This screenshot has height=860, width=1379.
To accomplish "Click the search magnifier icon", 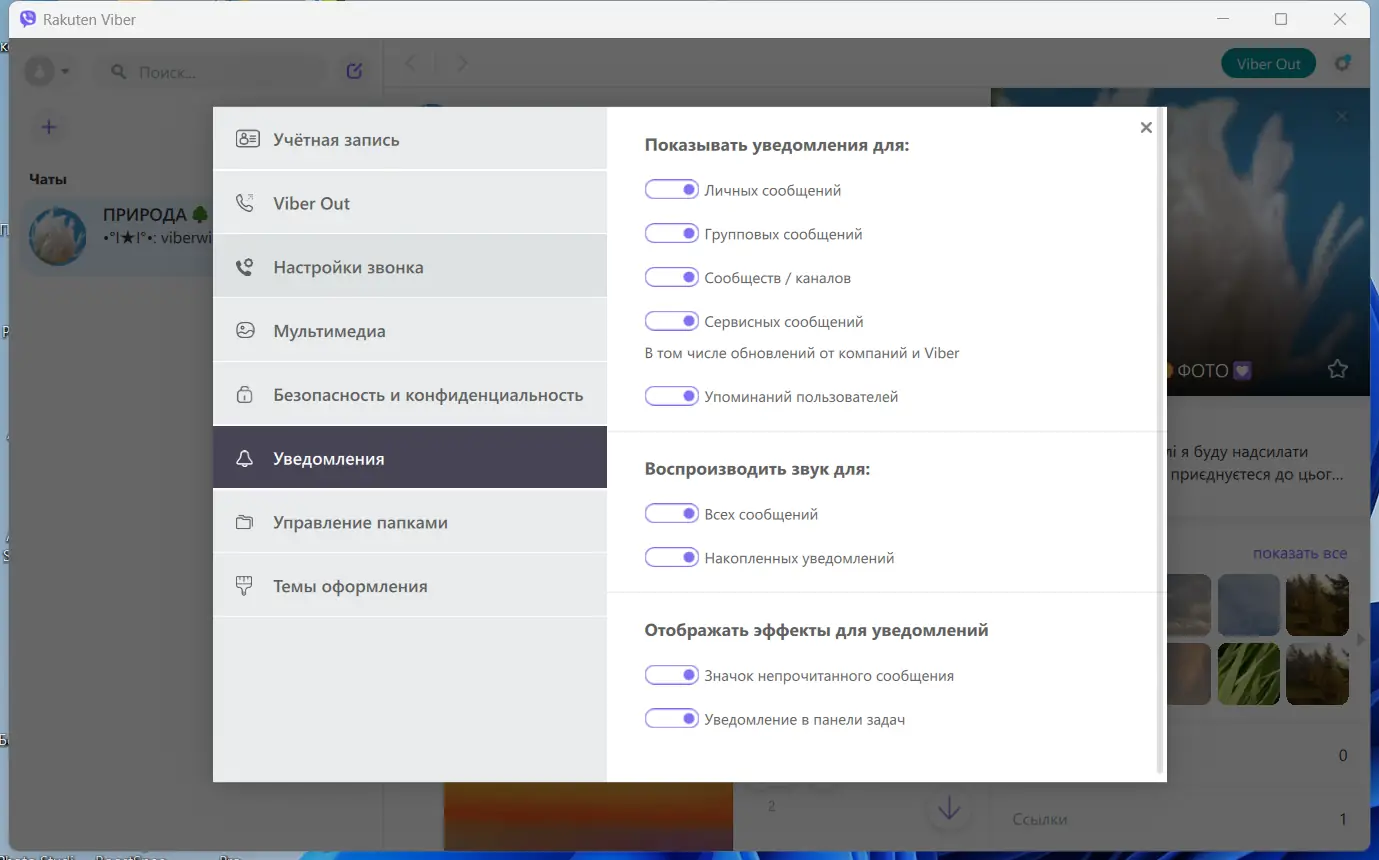I will 119,70.
